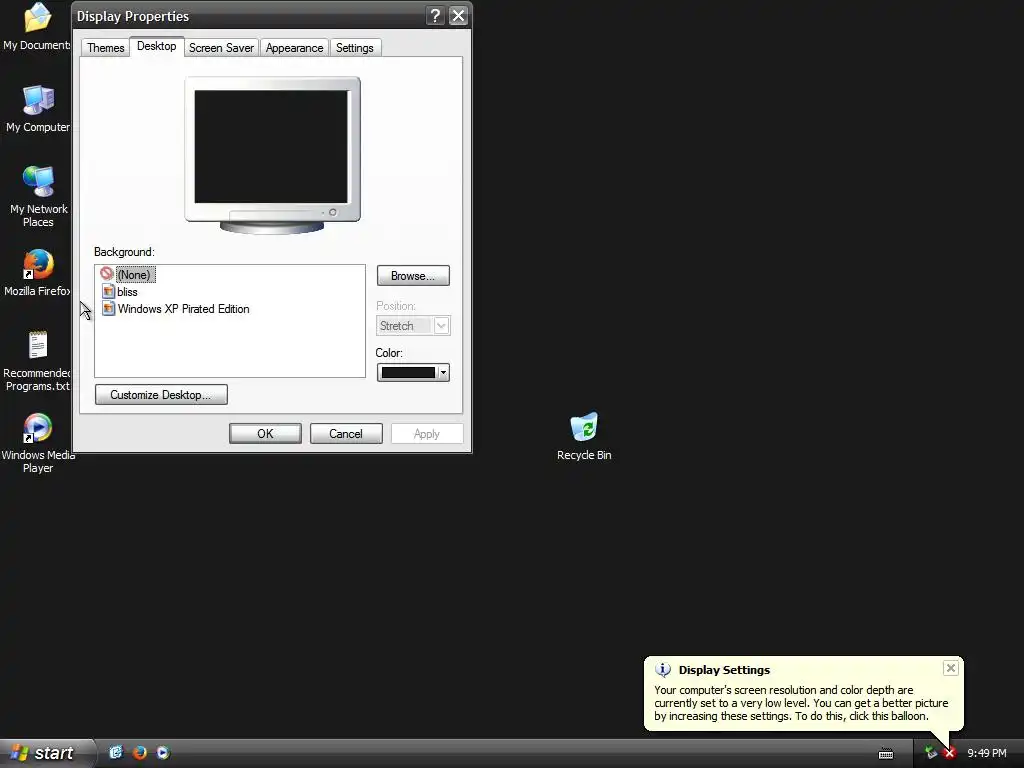This screenshot has width=1024, height=768.
Task: Open the Screen Saver tab
Action: (x=221, y=48)
